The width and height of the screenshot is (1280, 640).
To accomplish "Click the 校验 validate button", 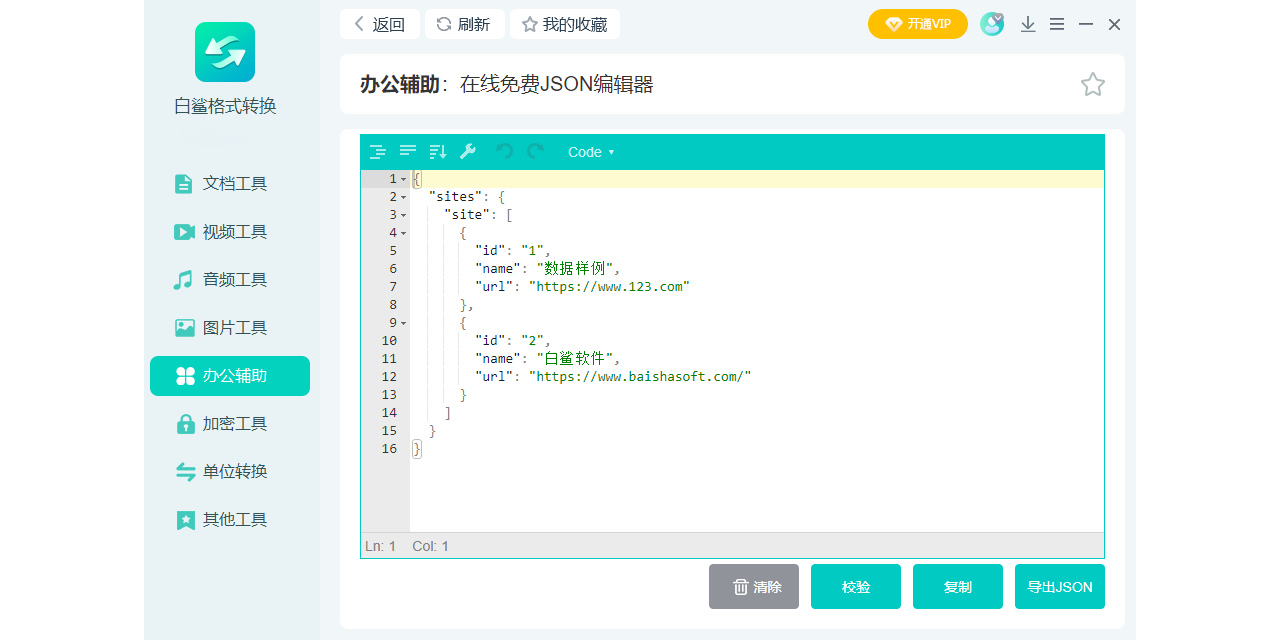I will (x=856, y=587).
